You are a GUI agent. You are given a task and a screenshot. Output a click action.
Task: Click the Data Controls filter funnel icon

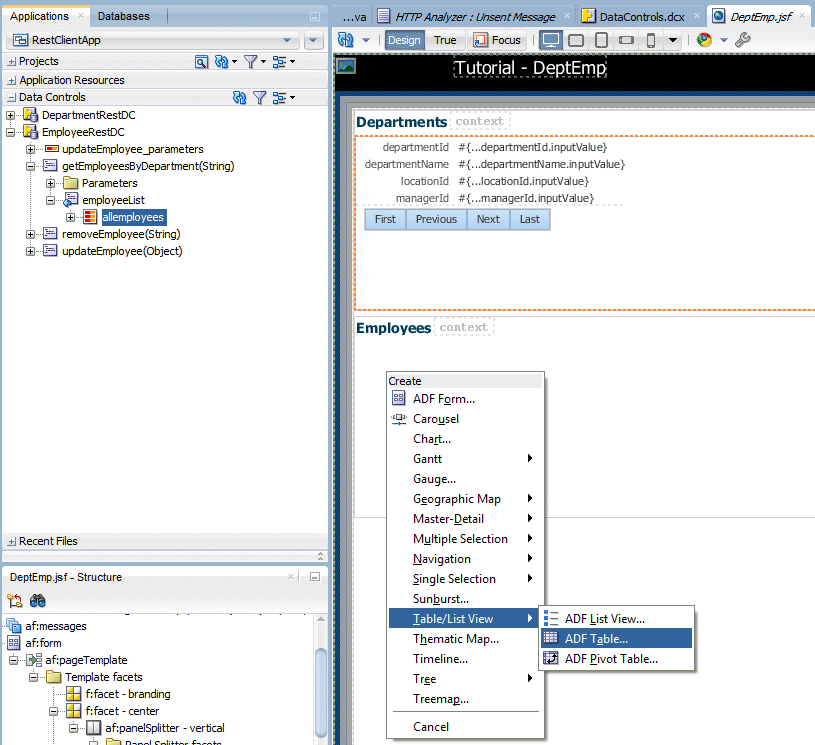[259, 97]
